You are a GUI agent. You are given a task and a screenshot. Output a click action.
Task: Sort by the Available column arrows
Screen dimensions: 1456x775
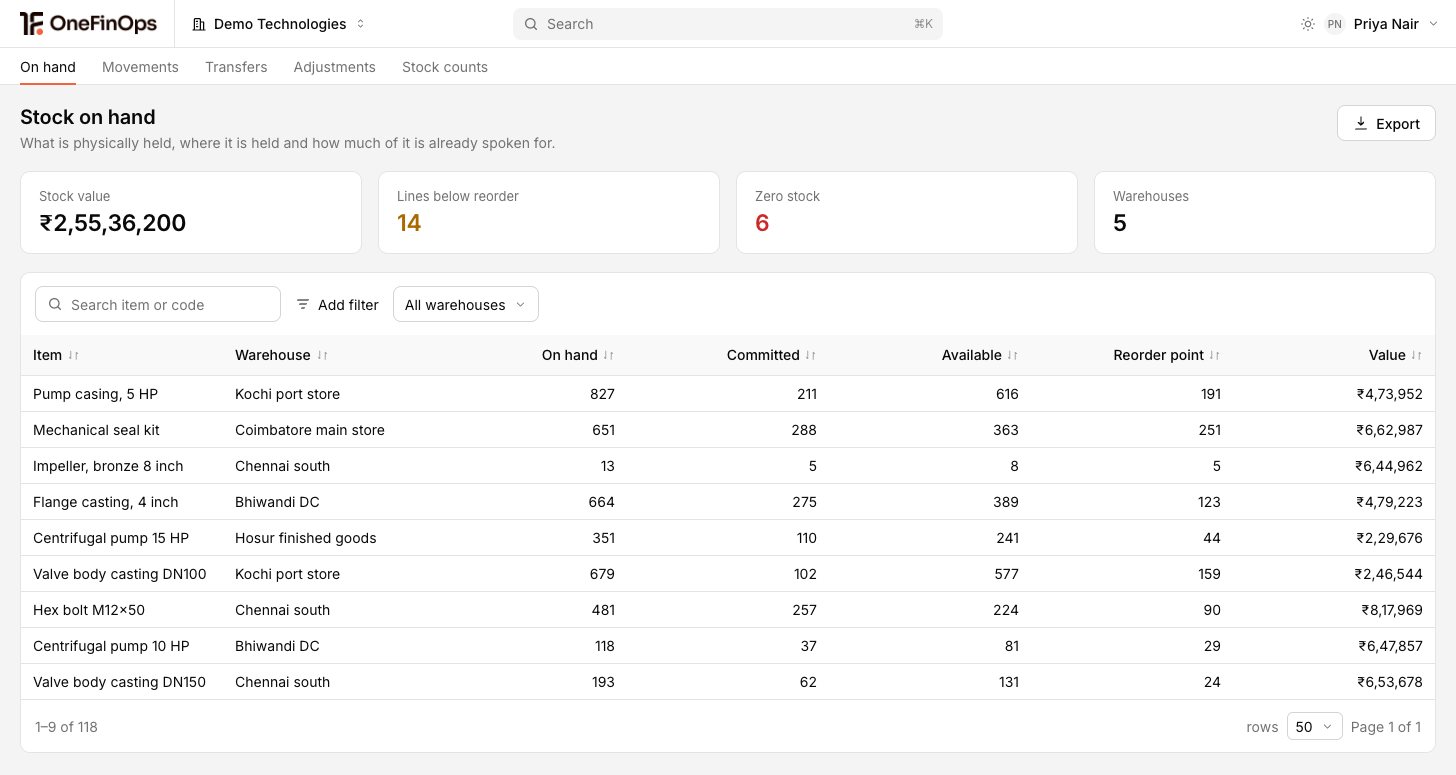point(1013,355)
